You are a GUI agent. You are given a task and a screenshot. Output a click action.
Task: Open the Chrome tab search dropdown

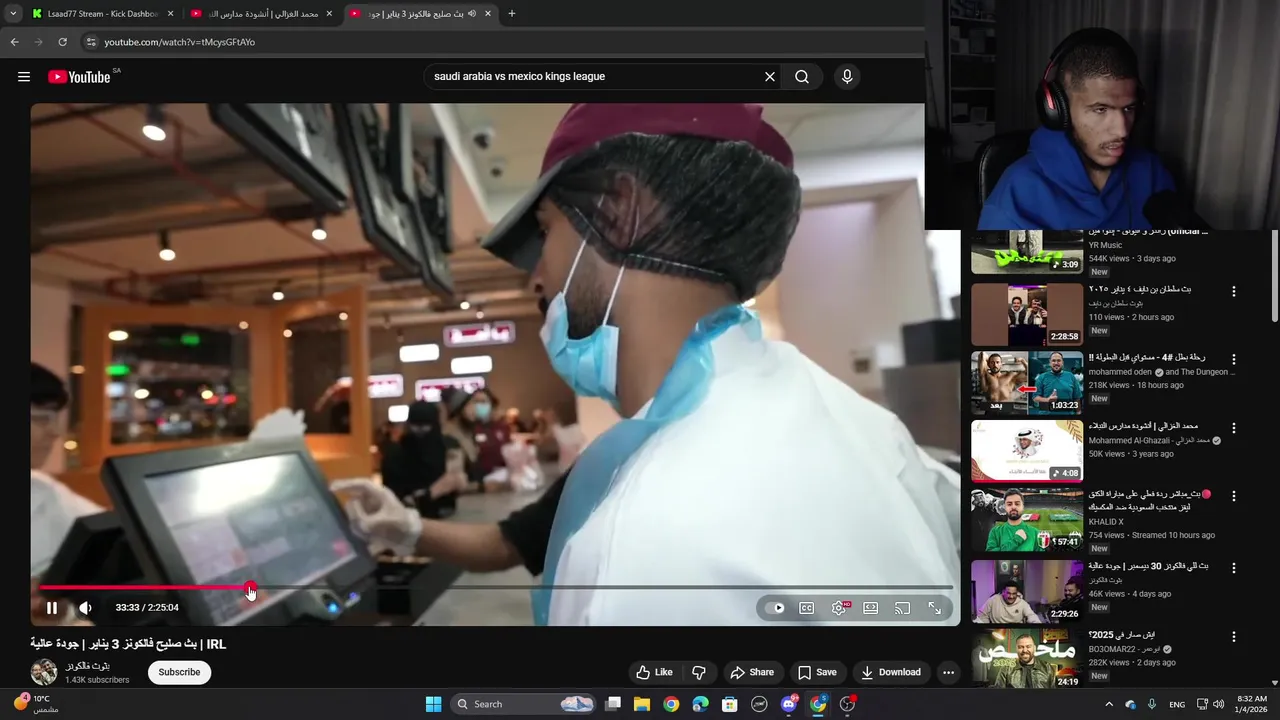[13, 14]
